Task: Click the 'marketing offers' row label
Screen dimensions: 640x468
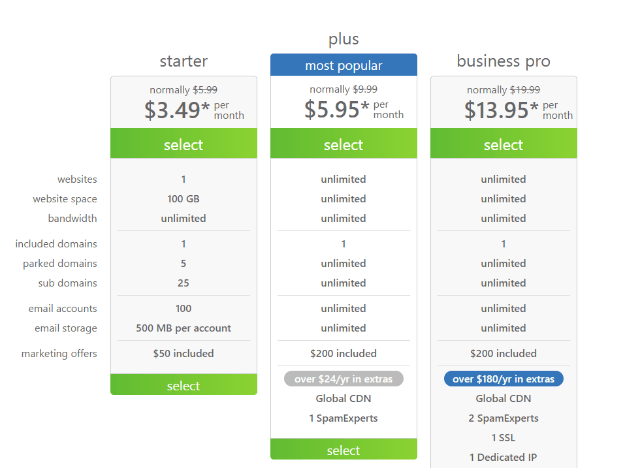Action: tap(59, 353)
